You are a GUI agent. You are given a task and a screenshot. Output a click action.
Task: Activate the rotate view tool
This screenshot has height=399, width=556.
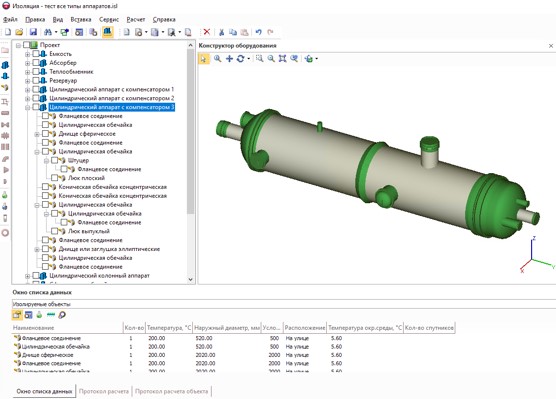coord(240,59)
